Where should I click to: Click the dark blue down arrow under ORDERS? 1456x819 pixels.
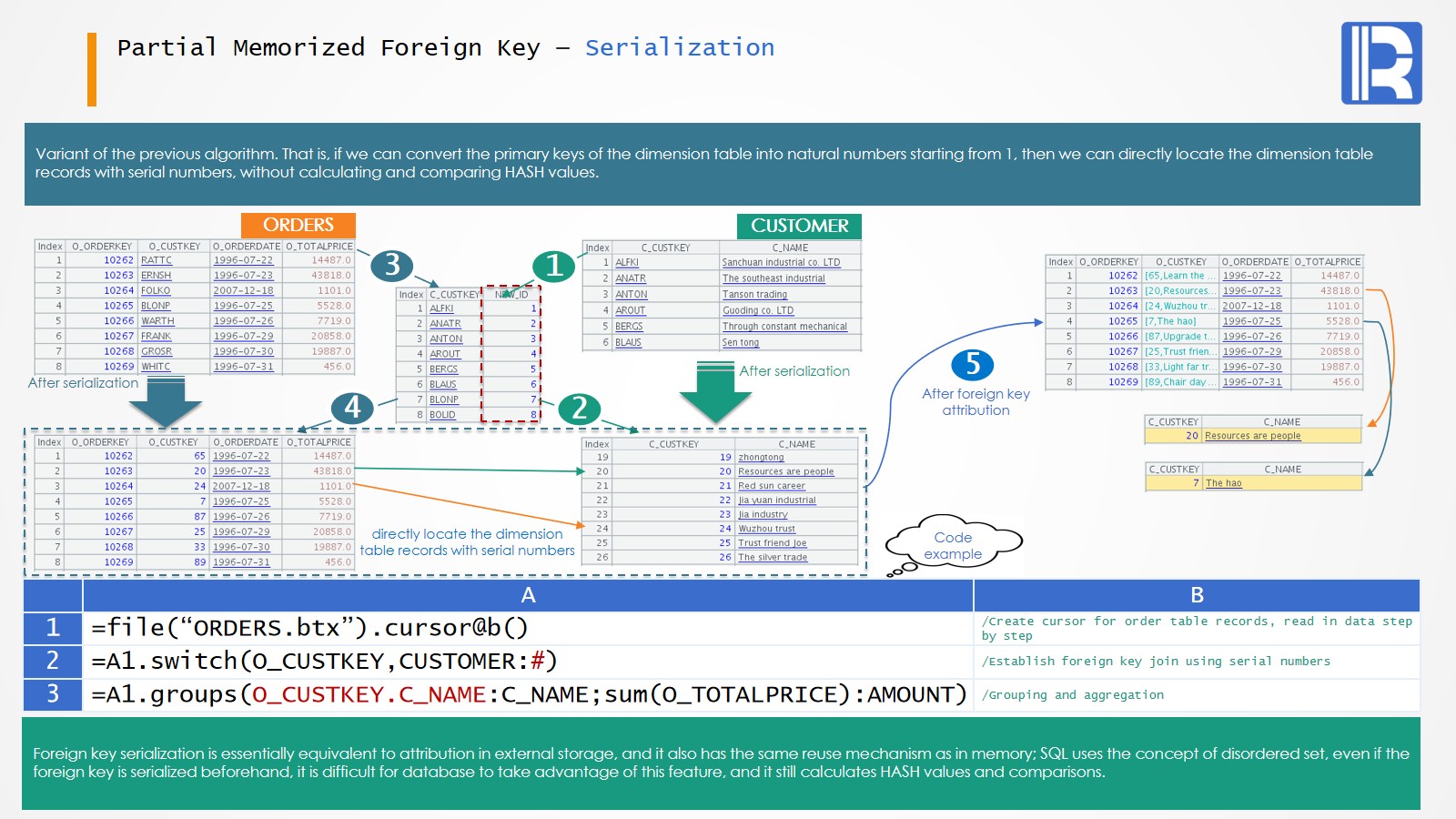(166, 401)
